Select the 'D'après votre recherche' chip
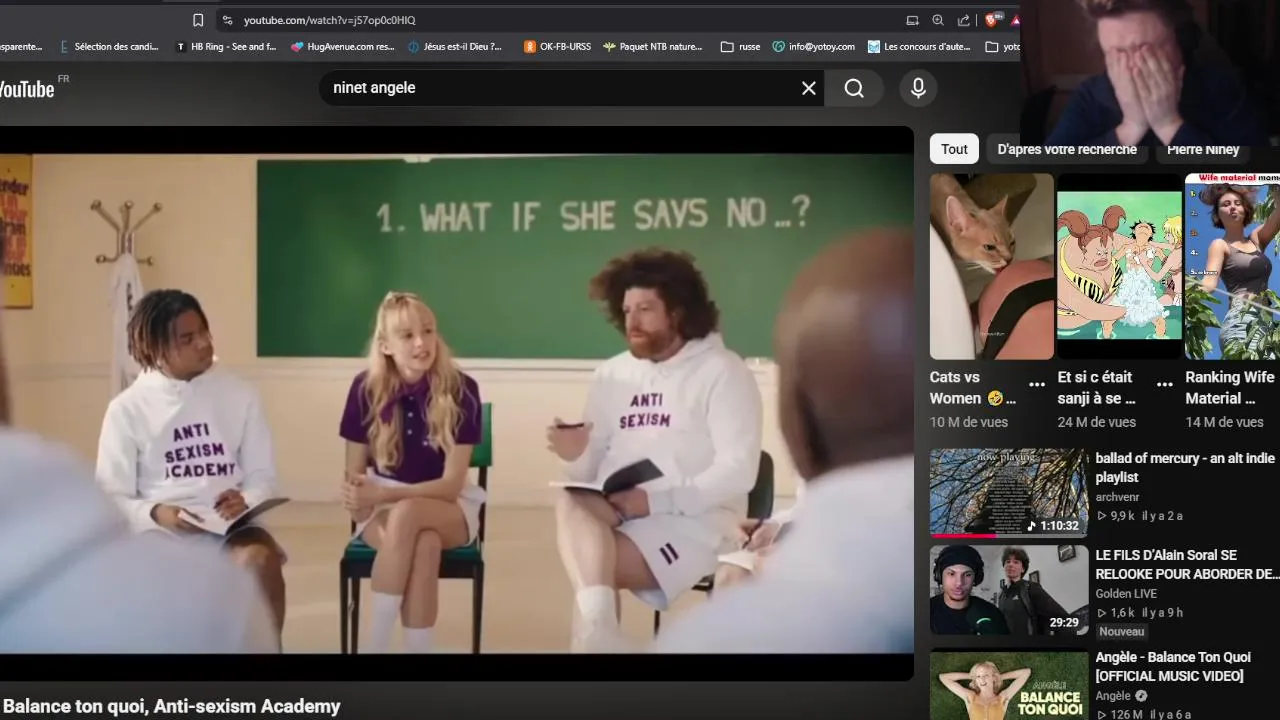 click(x=1067, y=149)
